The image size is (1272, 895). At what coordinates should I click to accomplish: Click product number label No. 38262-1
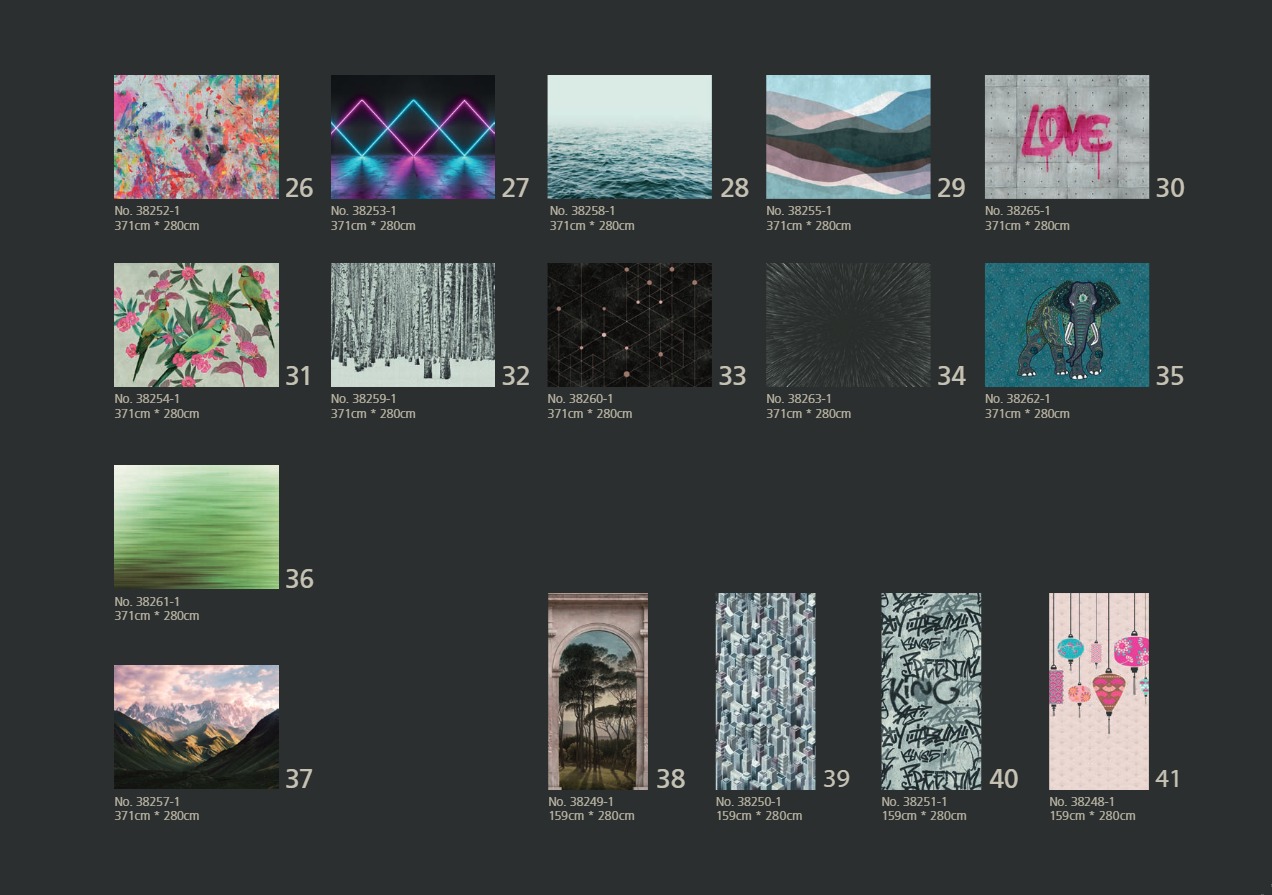click(1017, 399)
